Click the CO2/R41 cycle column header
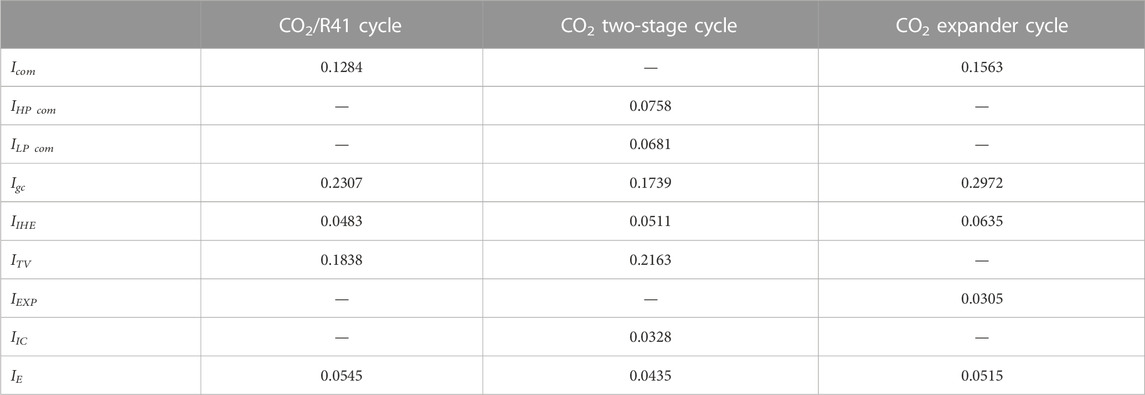The width and height of the screenshot is (1145, 395). 341,26
